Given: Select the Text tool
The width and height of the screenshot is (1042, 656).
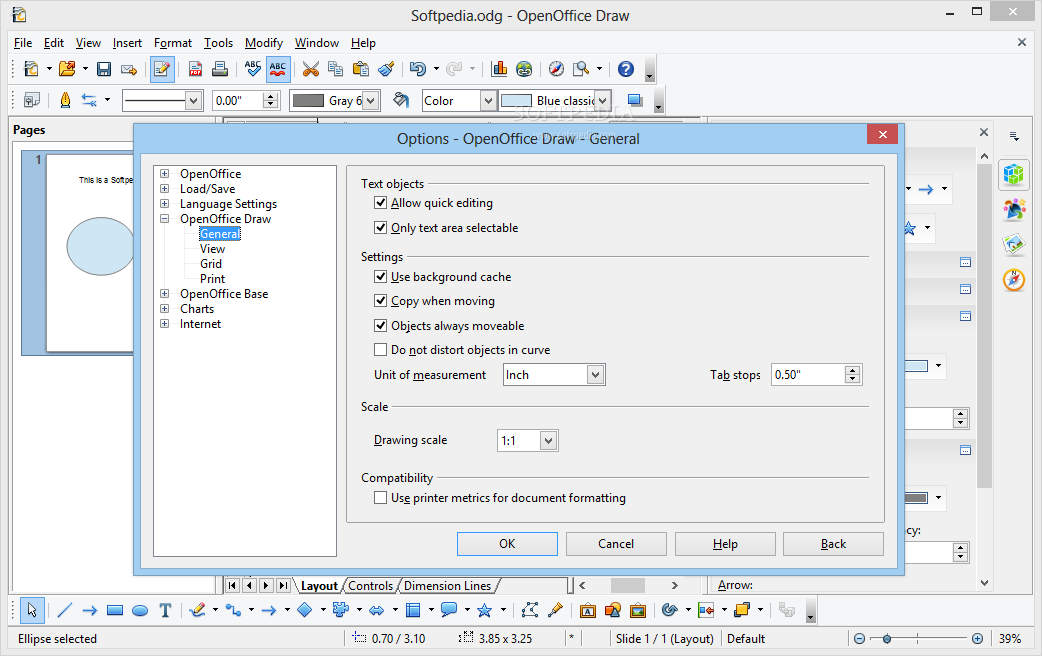Looking at the screenshot, I should click(165, 610).
